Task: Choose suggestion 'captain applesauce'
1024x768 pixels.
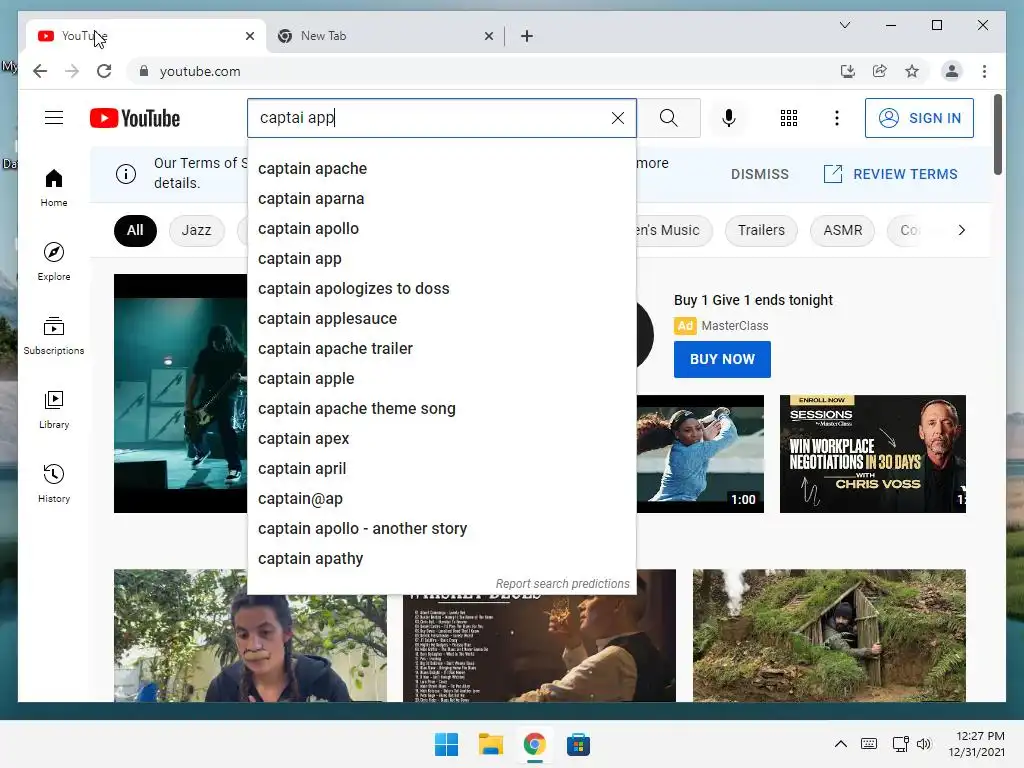Action: [441, 319]
